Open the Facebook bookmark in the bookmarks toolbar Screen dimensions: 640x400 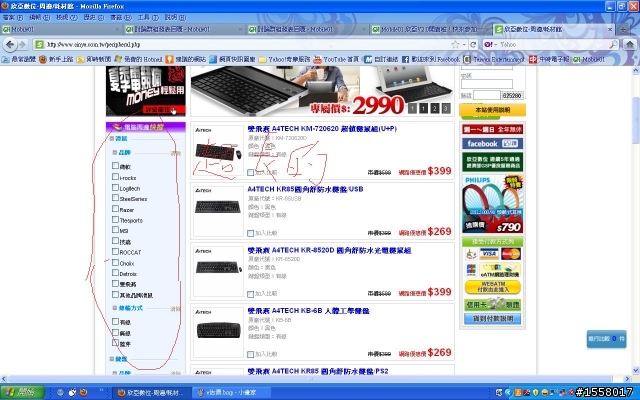click(431, 60)
